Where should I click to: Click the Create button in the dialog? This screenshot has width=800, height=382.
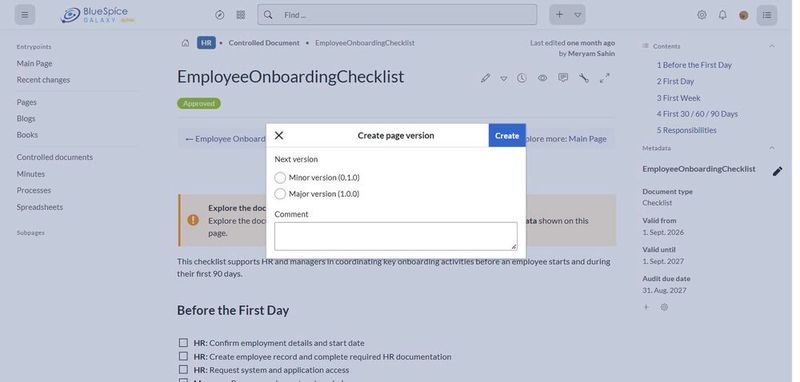click(x=507, y=135)
